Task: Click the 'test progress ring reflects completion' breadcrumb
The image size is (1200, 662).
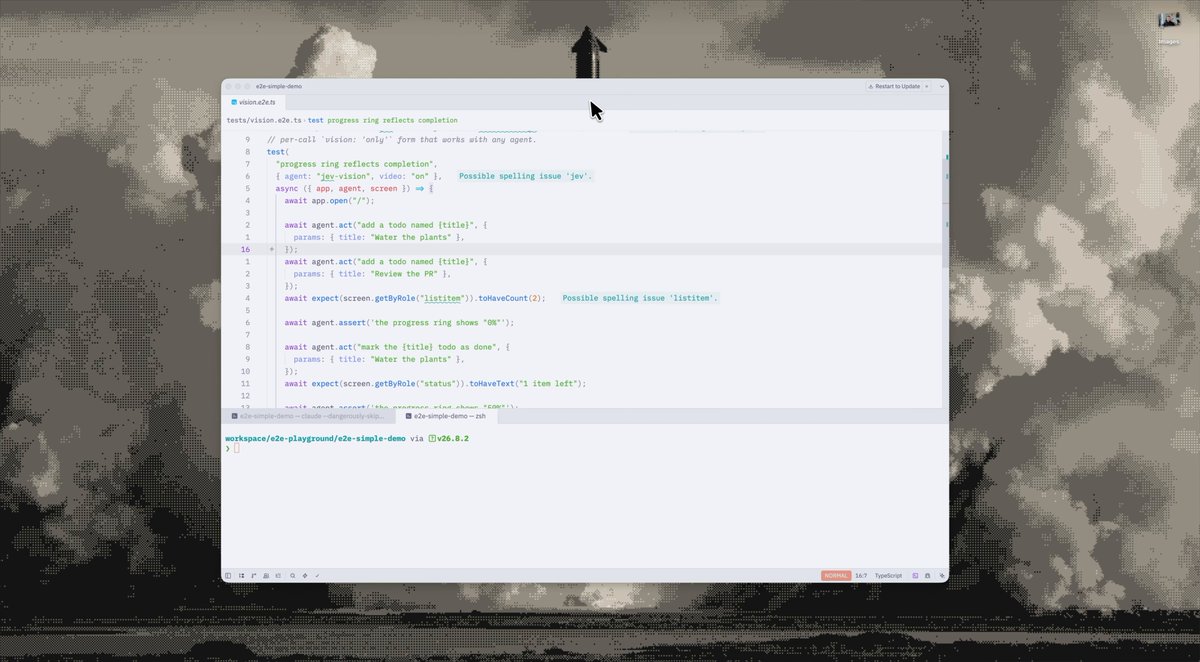Action: coord(383,120)
